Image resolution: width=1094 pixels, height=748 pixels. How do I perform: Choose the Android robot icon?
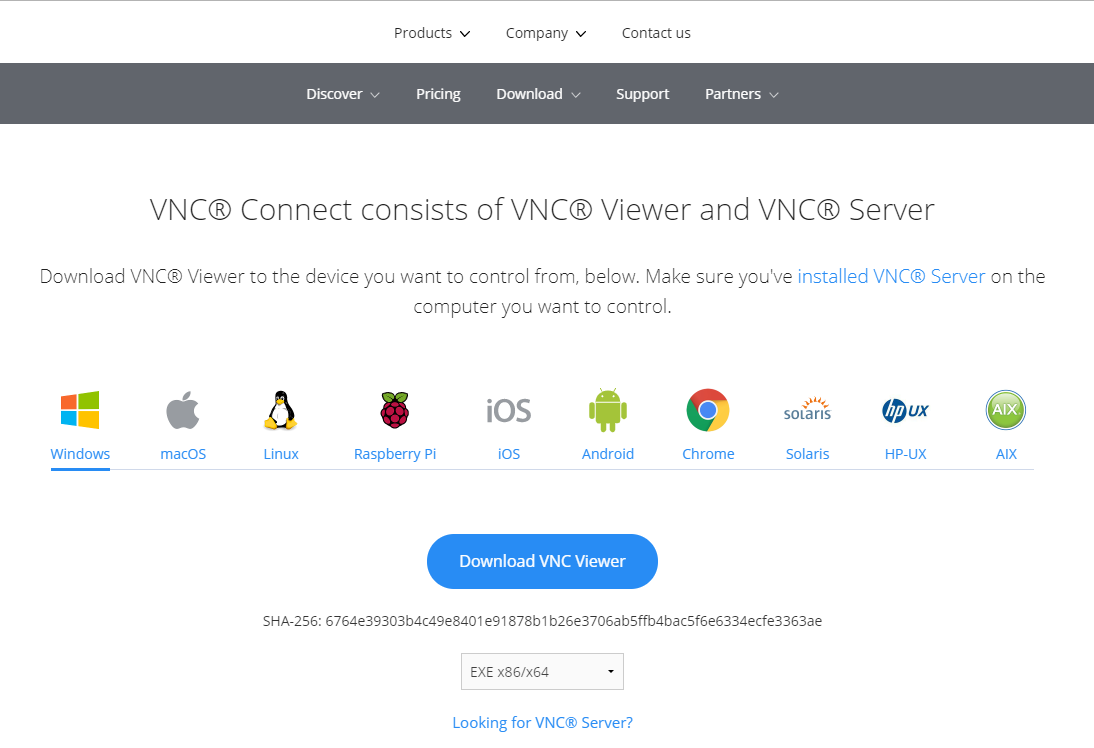[608, 411]
